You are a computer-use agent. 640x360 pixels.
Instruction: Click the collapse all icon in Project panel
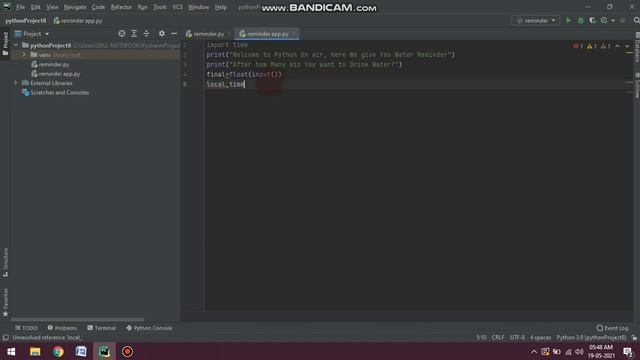pos(146,34)
